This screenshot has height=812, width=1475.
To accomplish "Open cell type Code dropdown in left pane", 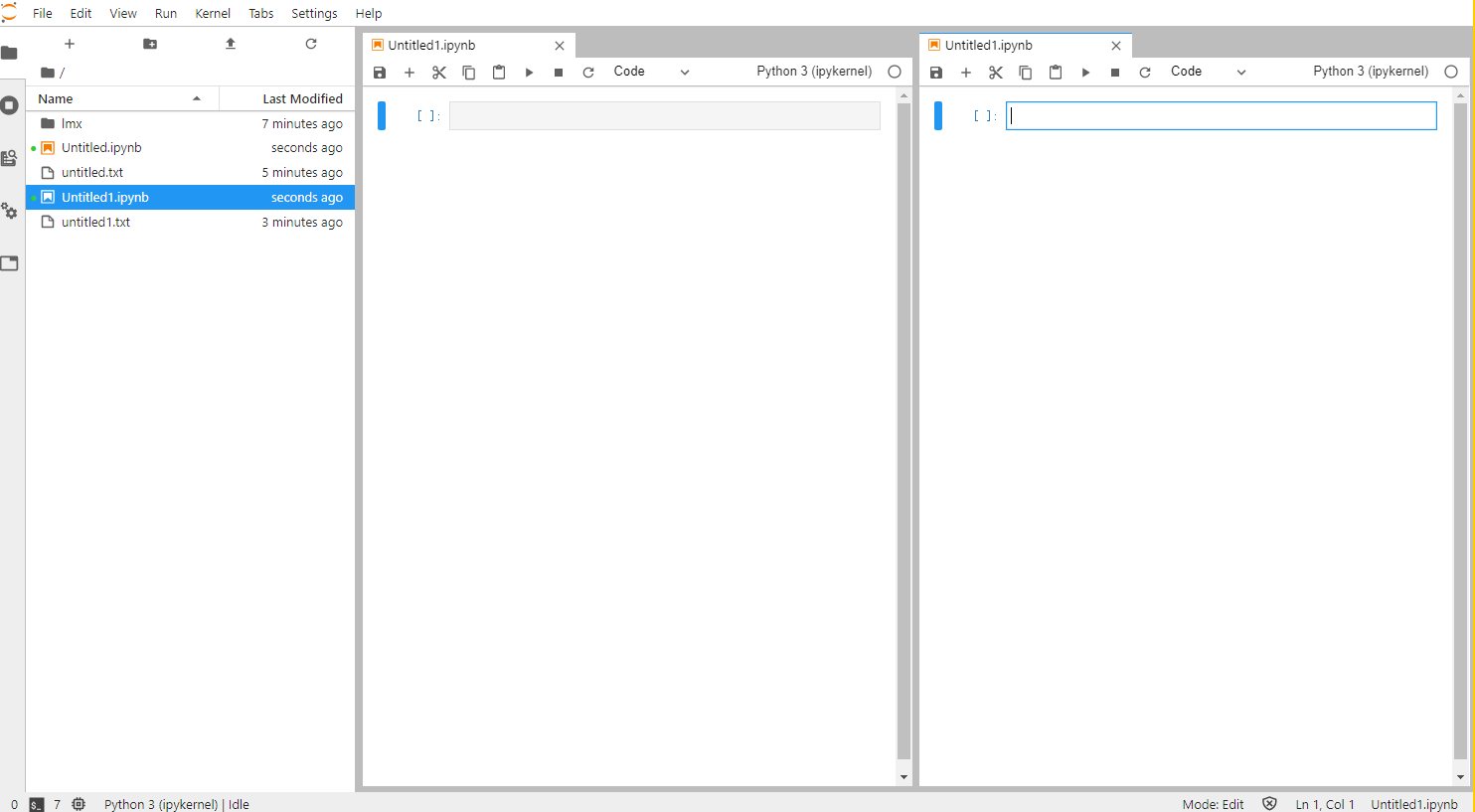I will pos(651,72).
